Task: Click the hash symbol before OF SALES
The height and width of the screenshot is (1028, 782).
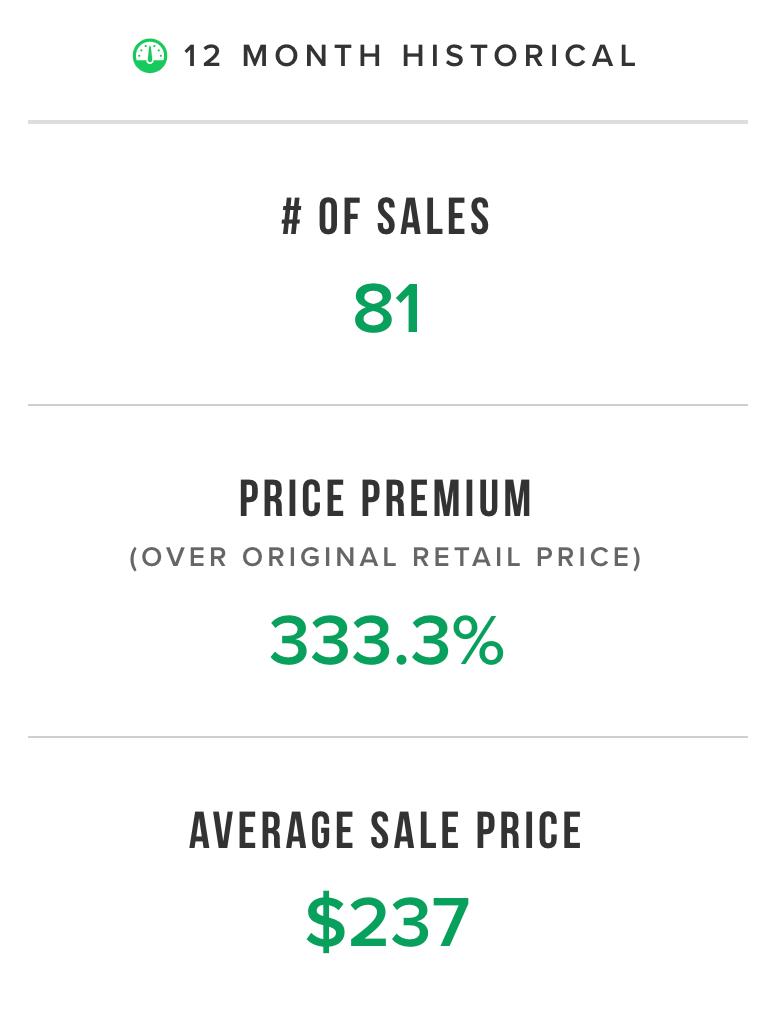Action: coord(292,218)
